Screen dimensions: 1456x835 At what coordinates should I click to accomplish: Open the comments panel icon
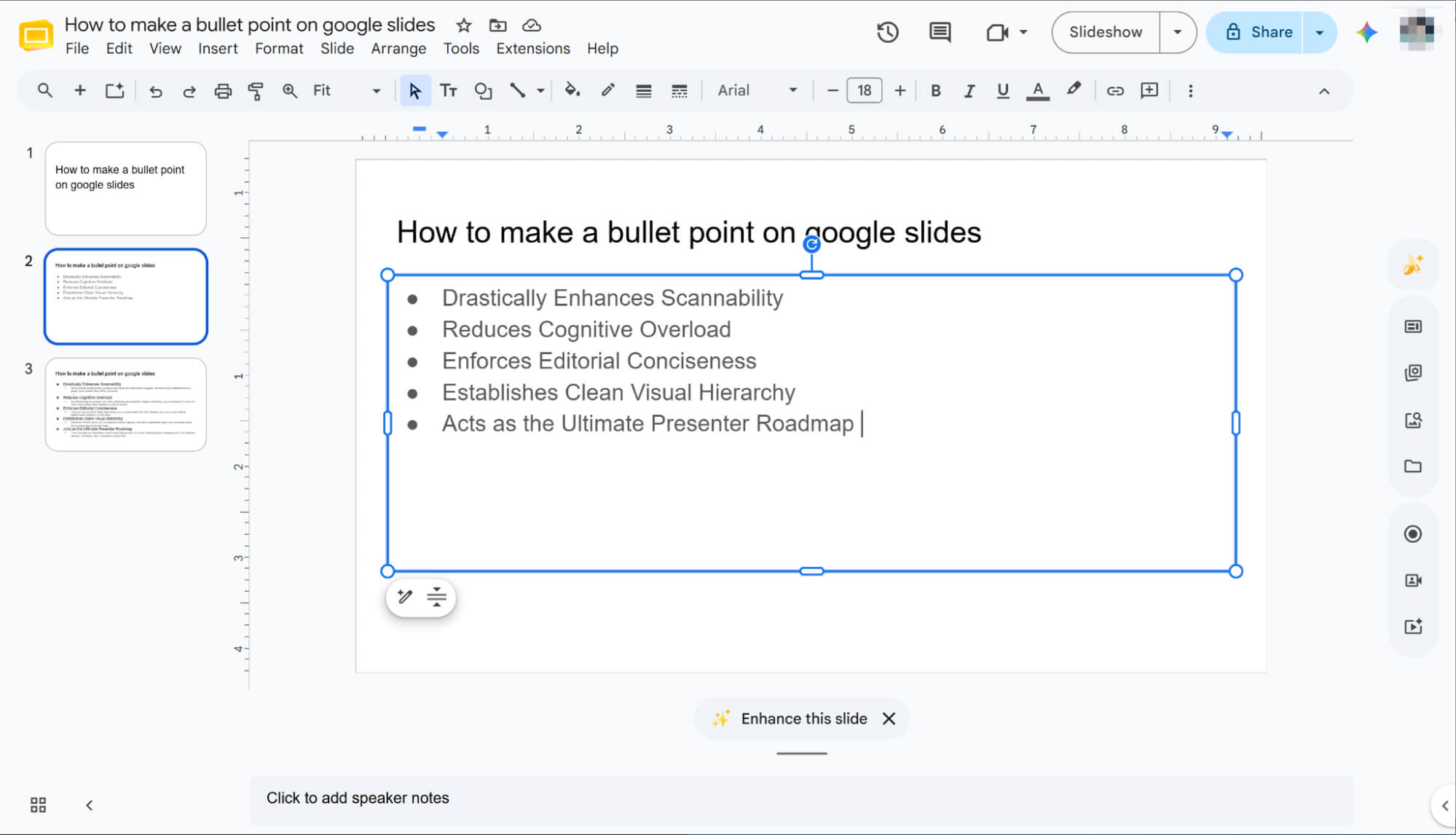(940, 32)
